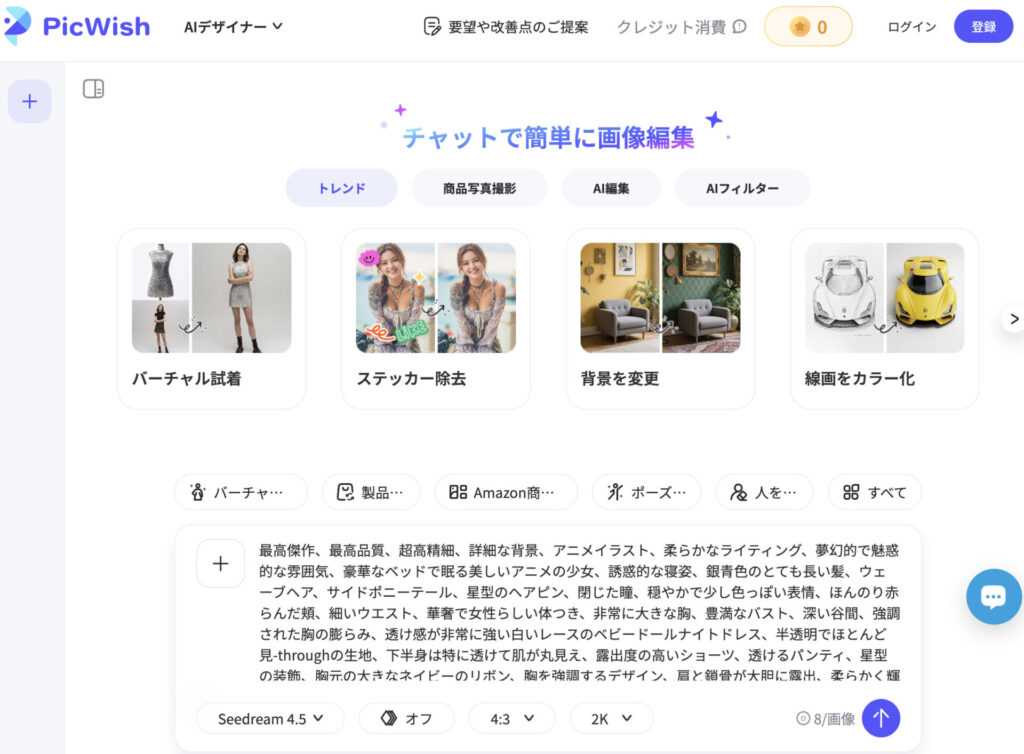Click the PicWish logo icon
Screen dimensions: 1024x754
click(18, 26)
